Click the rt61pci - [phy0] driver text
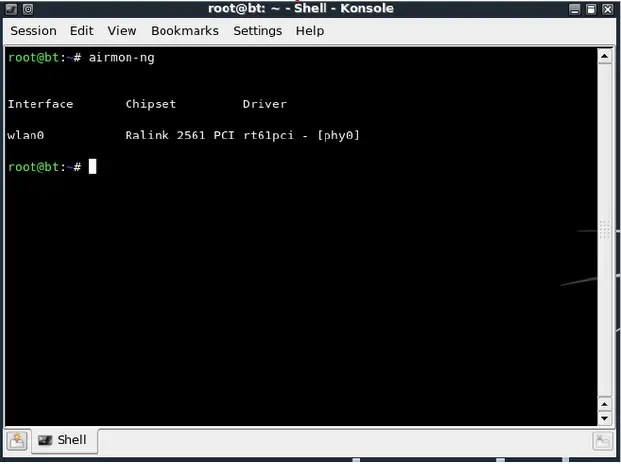This screenshot has height=464, width=621. pos(301,135)
